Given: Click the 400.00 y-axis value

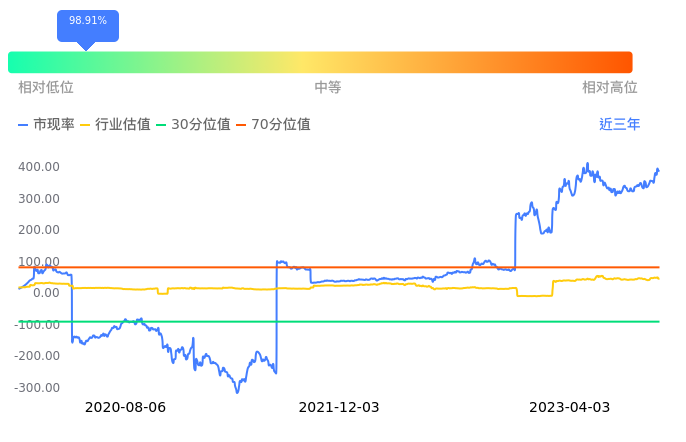Looking at the screenshot, I should pyautogui.click(x=38, y=167).
